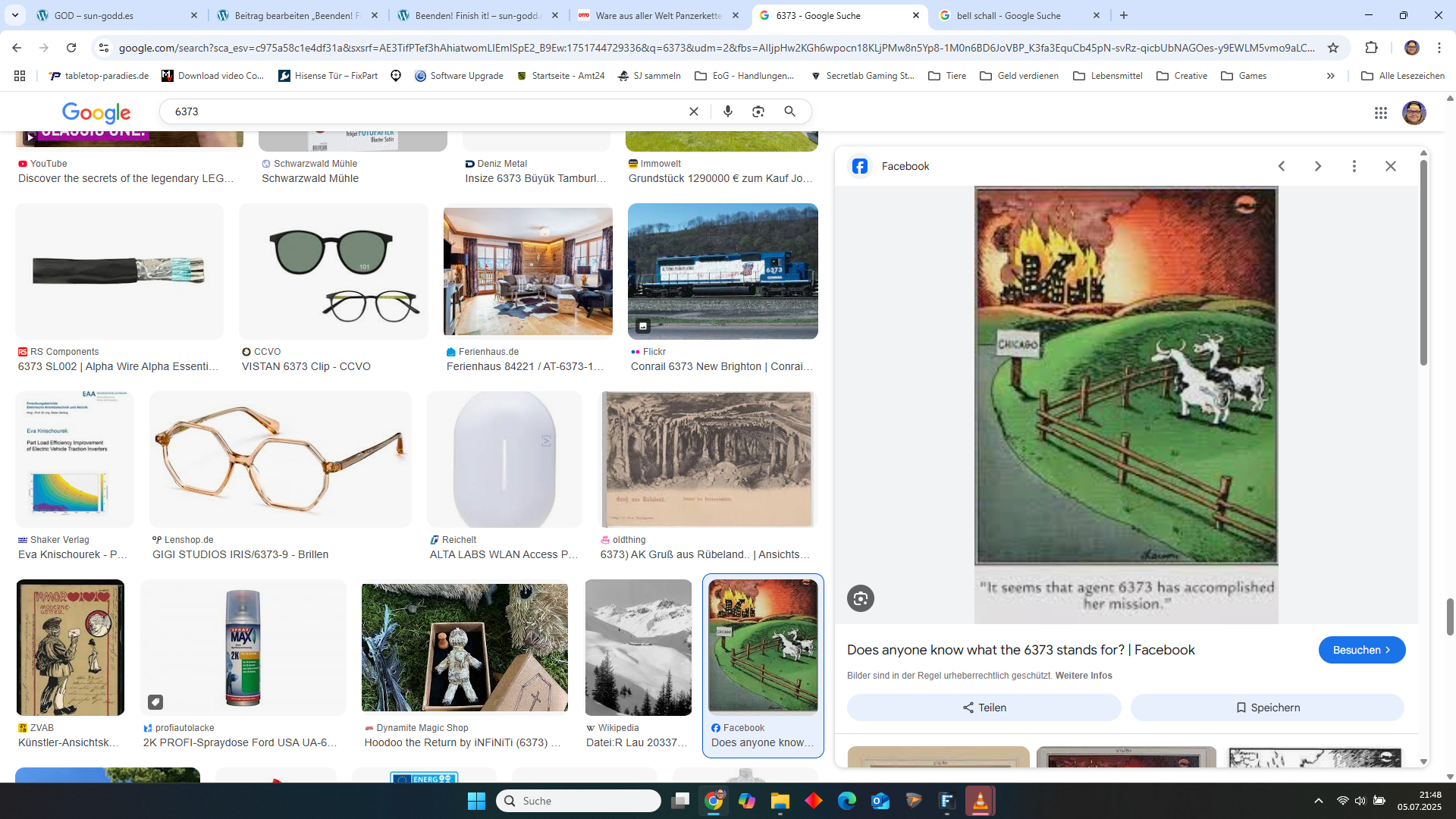1456x819 pixels.
Task: Open a new browser tab
Action: tap(1124, 15)
